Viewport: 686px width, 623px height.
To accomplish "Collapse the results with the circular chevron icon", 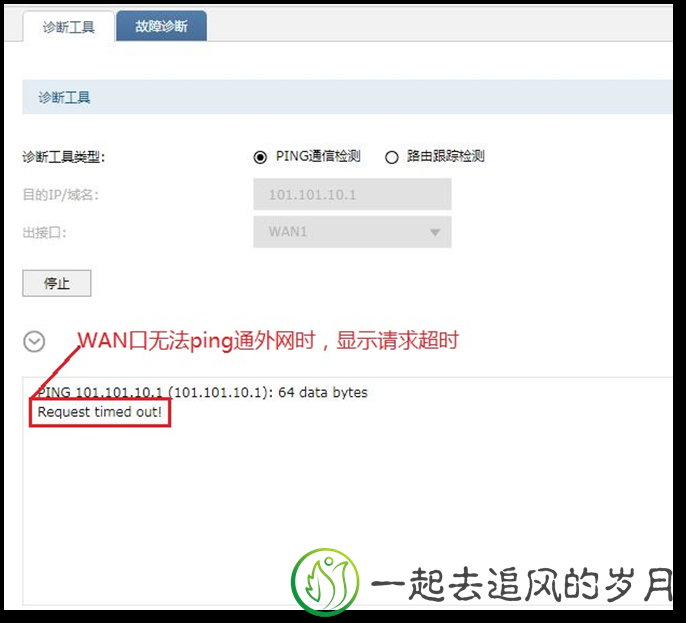I will tap(34, 341).
